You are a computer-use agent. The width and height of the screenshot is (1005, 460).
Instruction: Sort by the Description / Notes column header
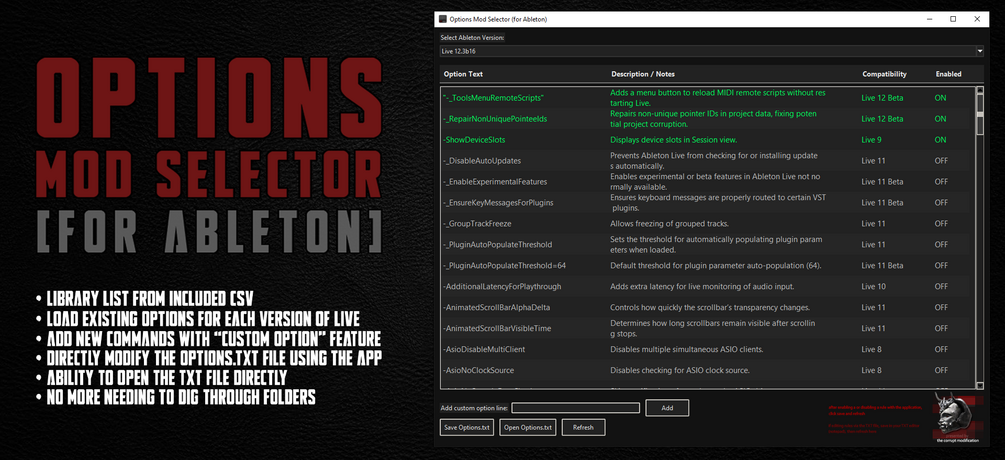(643, 74)
